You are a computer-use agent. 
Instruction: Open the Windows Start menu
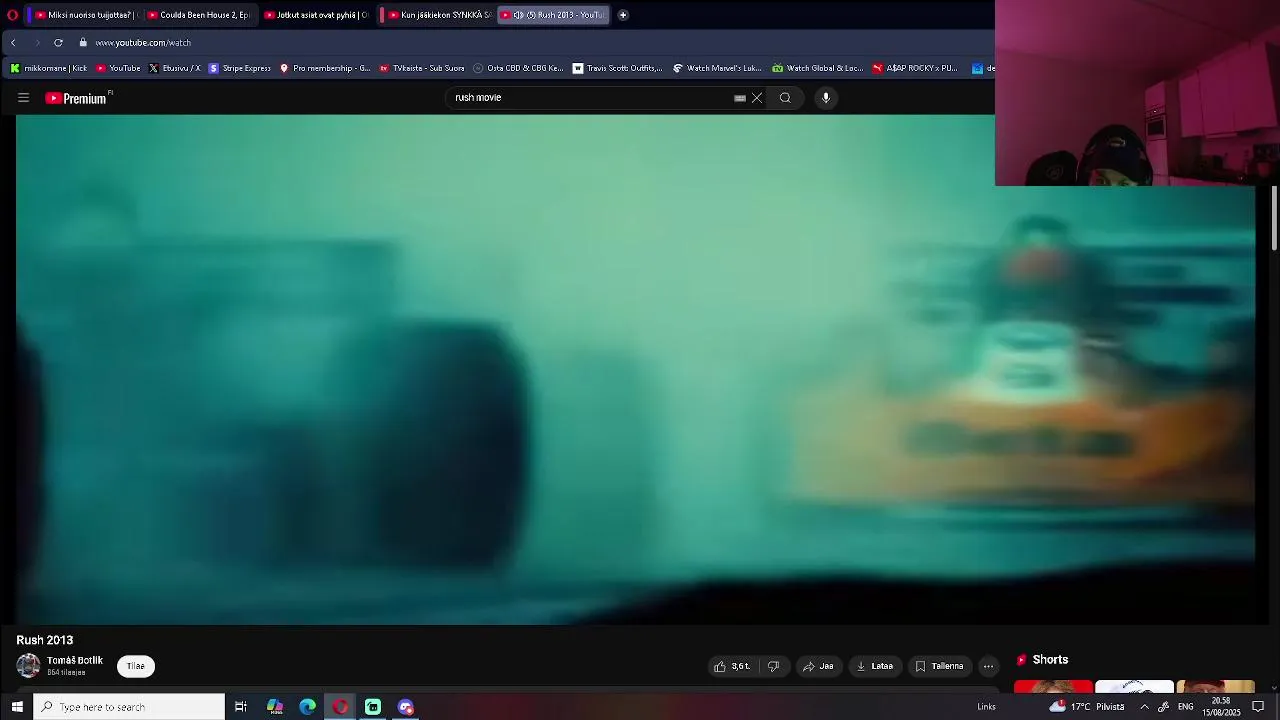click(16, 707)
